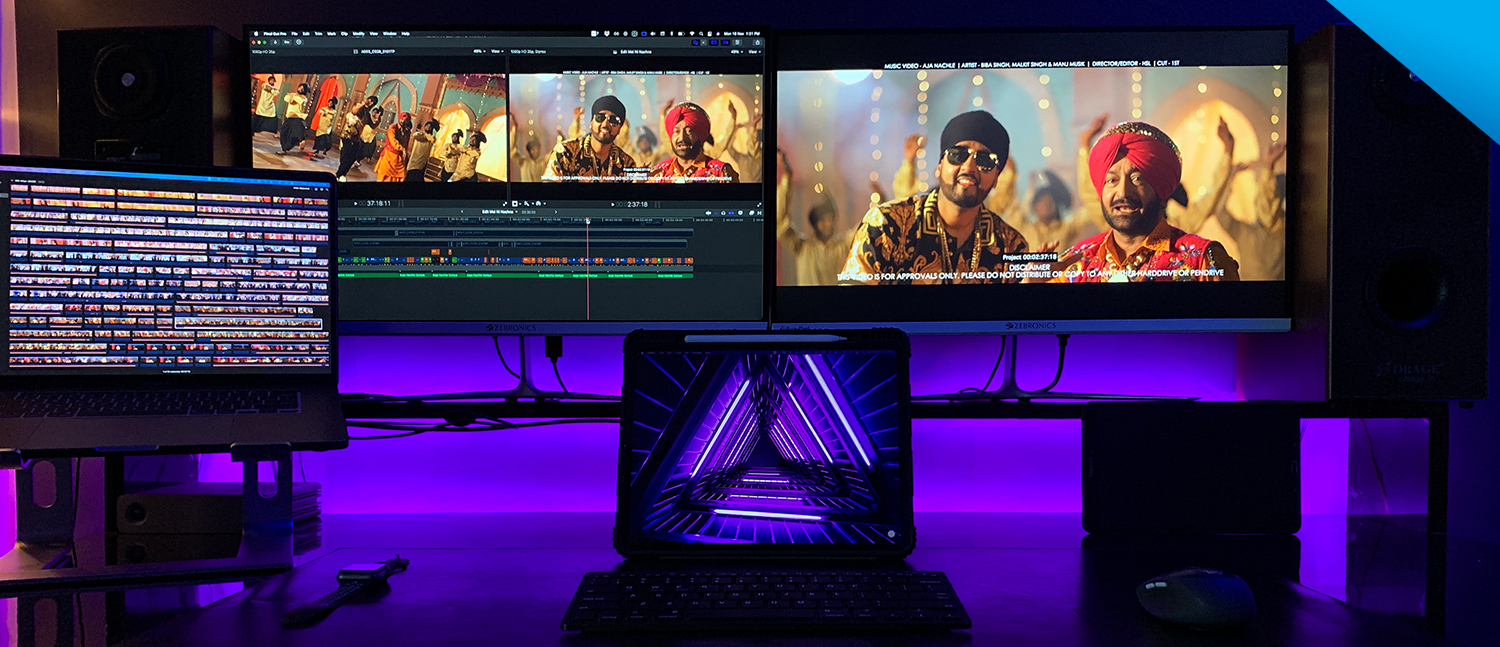Open the Window menu in menu bar

point(389,34)
